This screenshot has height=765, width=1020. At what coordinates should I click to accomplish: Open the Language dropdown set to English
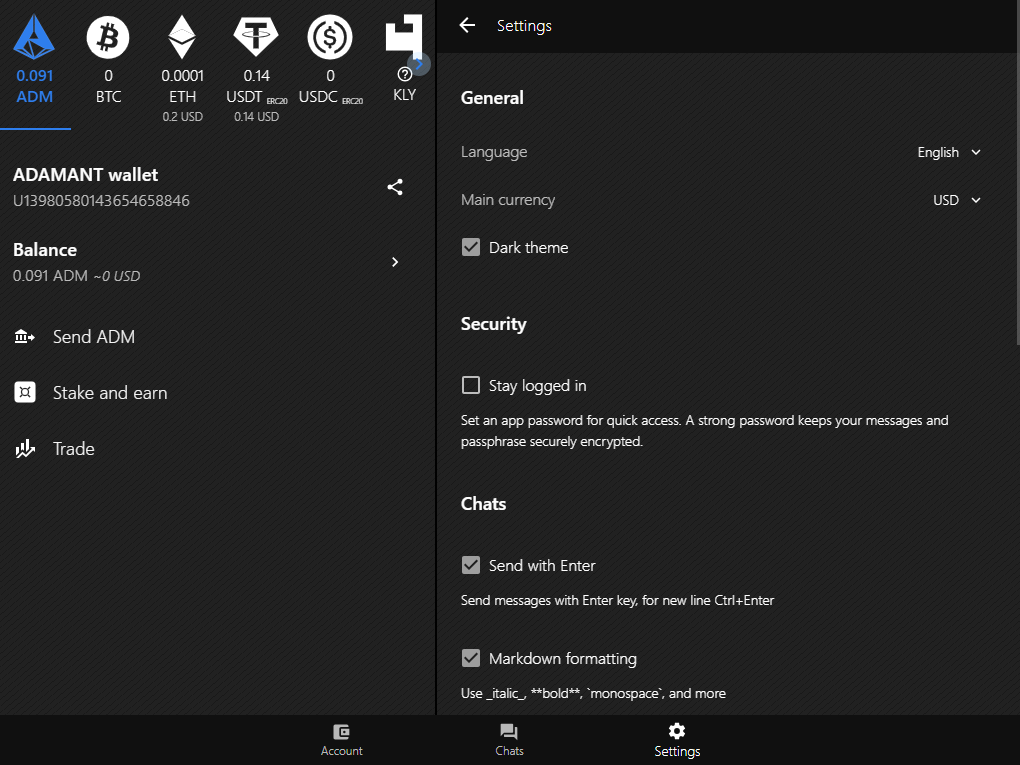(948, 152)
